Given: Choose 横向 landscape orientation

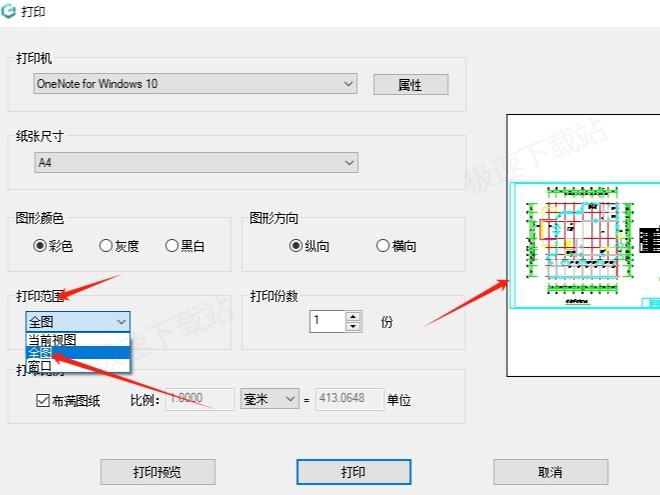Looking at the screenshot, I should pos(383,245).
